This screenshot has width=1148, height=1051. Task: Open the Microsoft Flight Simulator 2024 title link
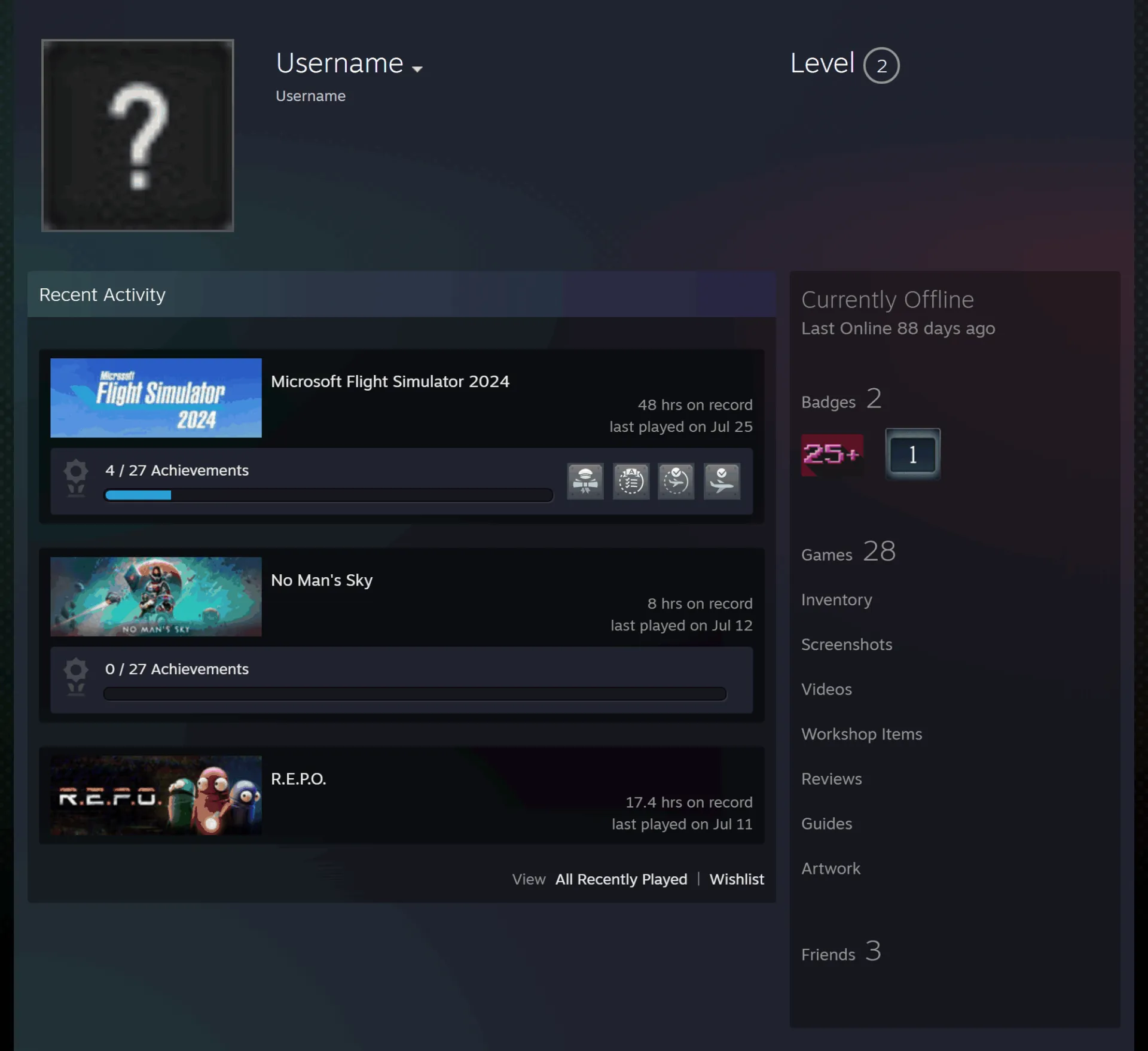(390, 381)
